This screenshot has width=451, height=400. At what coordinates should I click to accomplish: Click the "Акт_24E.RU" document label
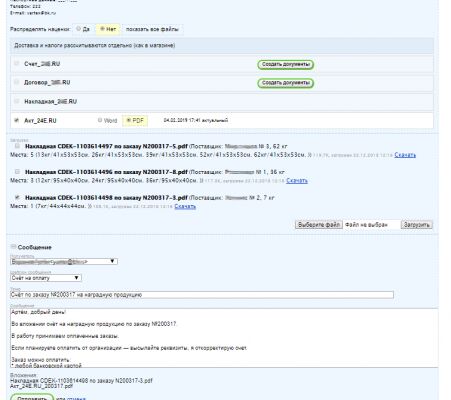point(40,121)
